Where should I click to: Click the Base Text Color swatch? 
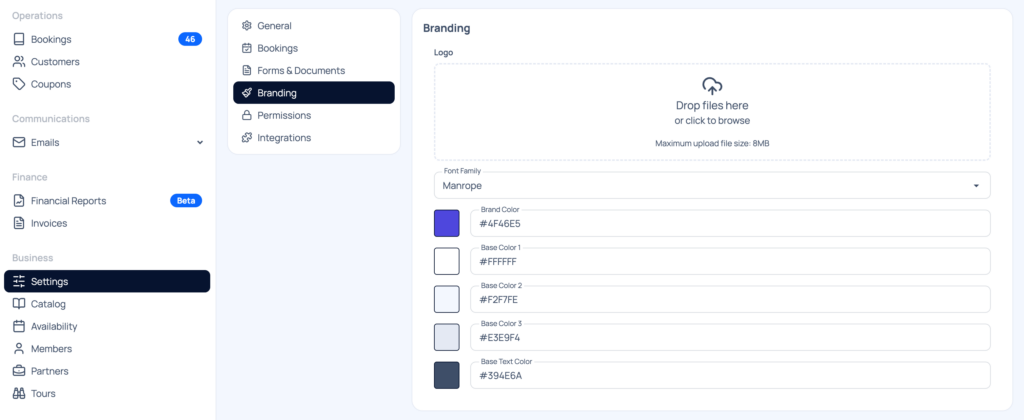click(446, 375)
